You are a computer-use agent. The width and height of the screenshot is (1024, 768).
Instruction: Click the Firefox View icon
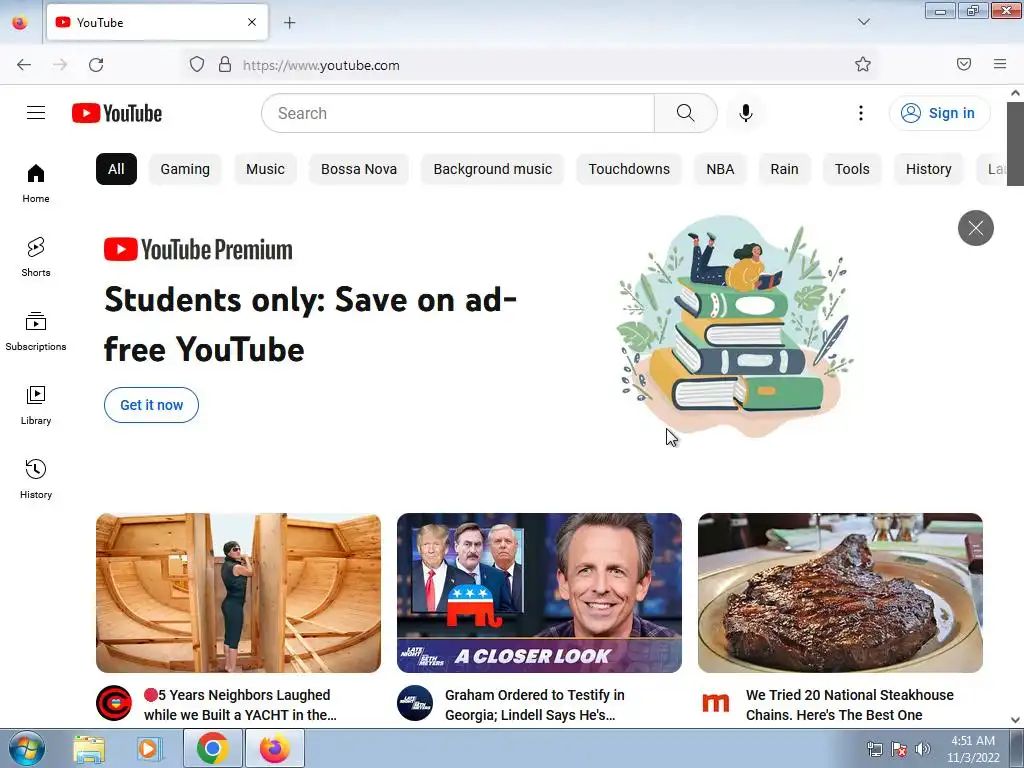(20, 22)
